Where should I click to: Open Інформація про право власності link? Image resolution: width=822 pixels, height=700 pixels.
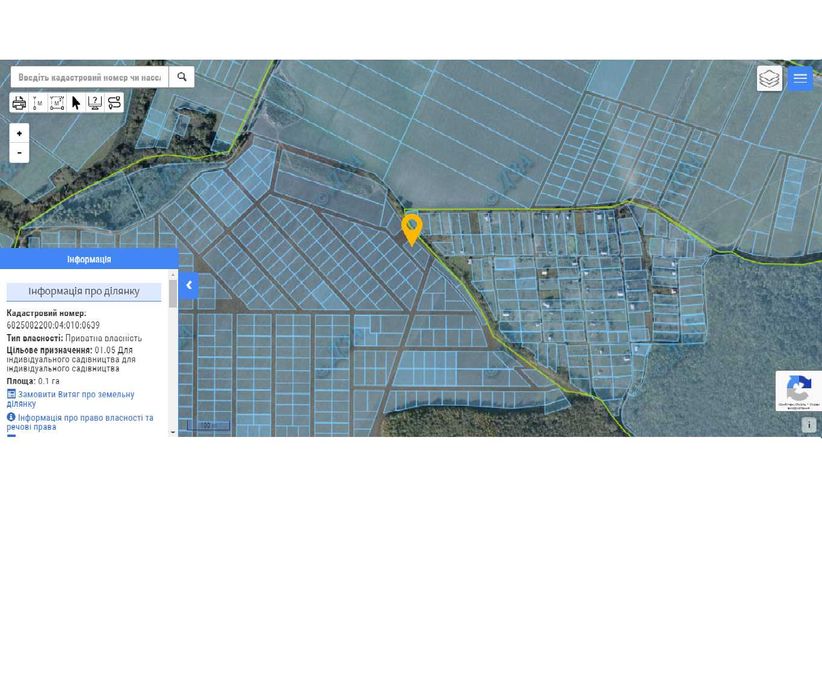click(80, 422)
